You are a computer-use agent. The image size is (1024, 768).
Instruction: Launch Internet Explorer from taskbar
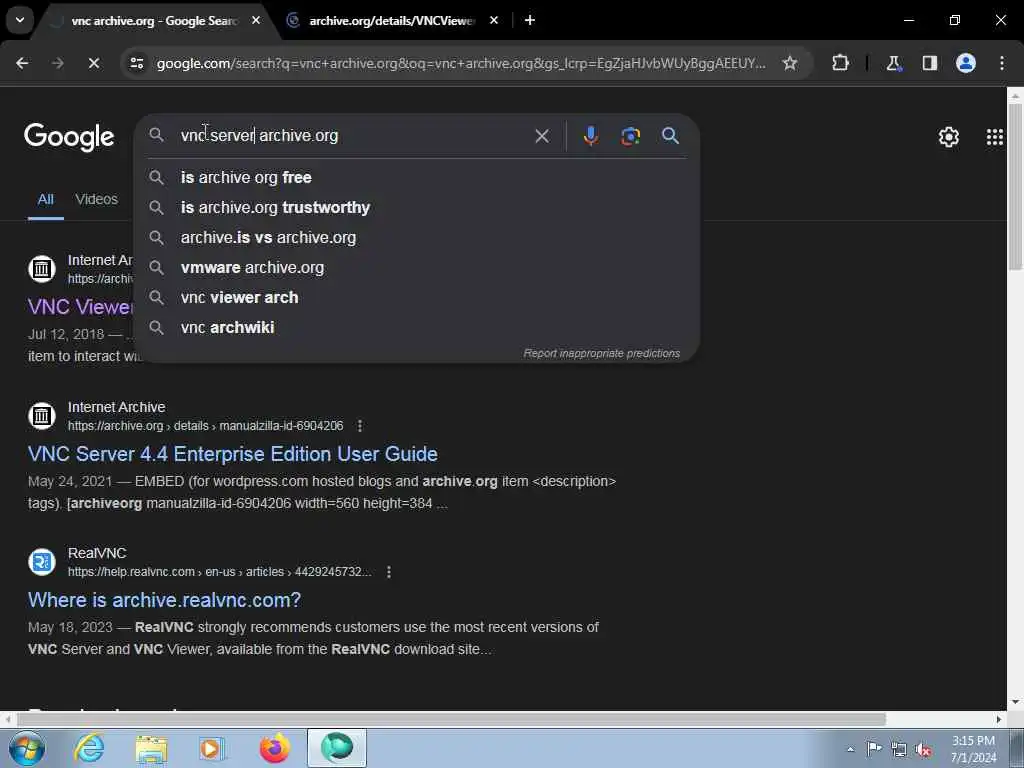[89, 748]
